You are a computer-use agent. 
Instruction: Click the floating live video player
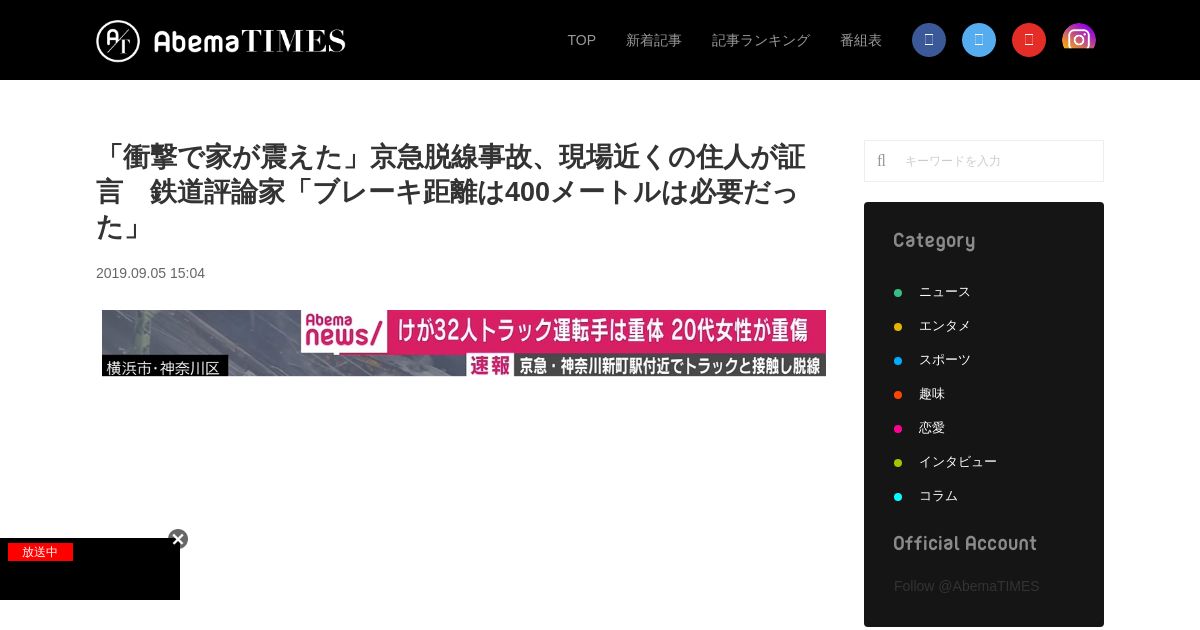pyautogui.click(x=90, y=569)
